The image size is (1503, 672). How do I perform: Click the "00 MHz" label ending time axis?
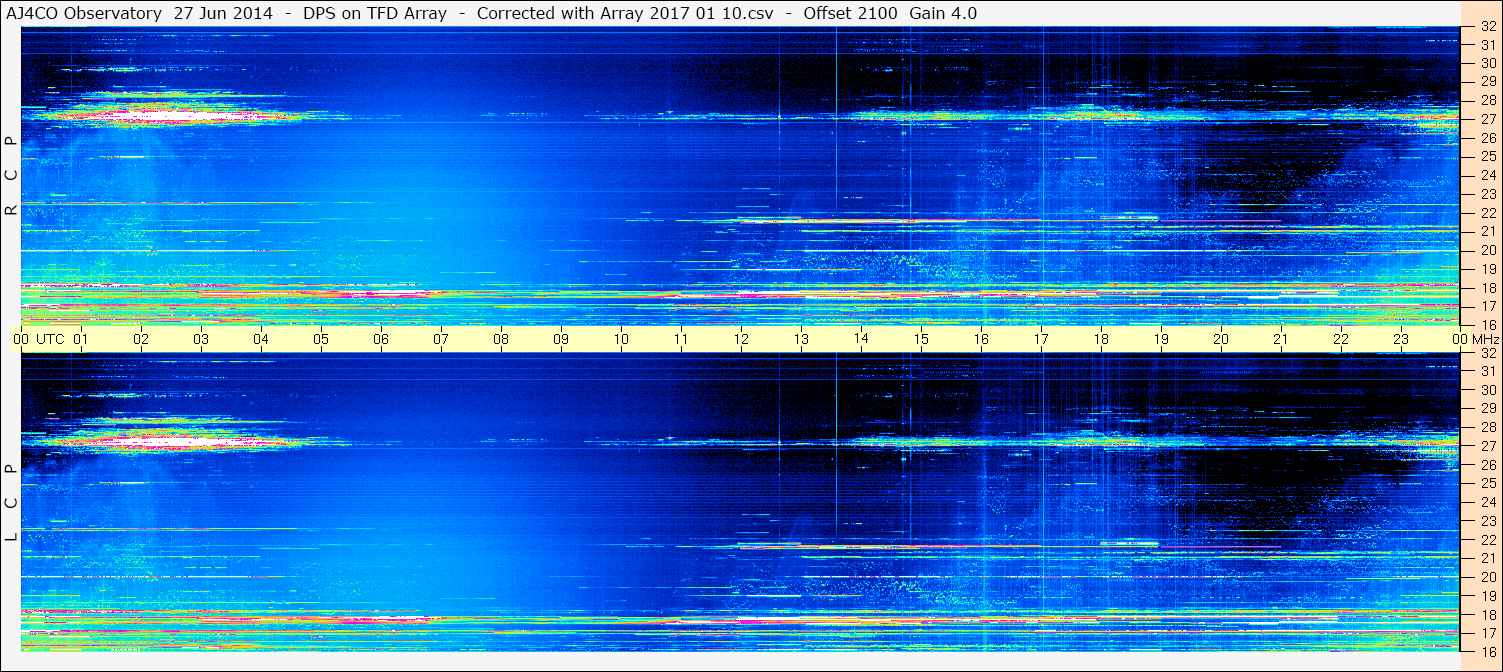pos(1476,339)
